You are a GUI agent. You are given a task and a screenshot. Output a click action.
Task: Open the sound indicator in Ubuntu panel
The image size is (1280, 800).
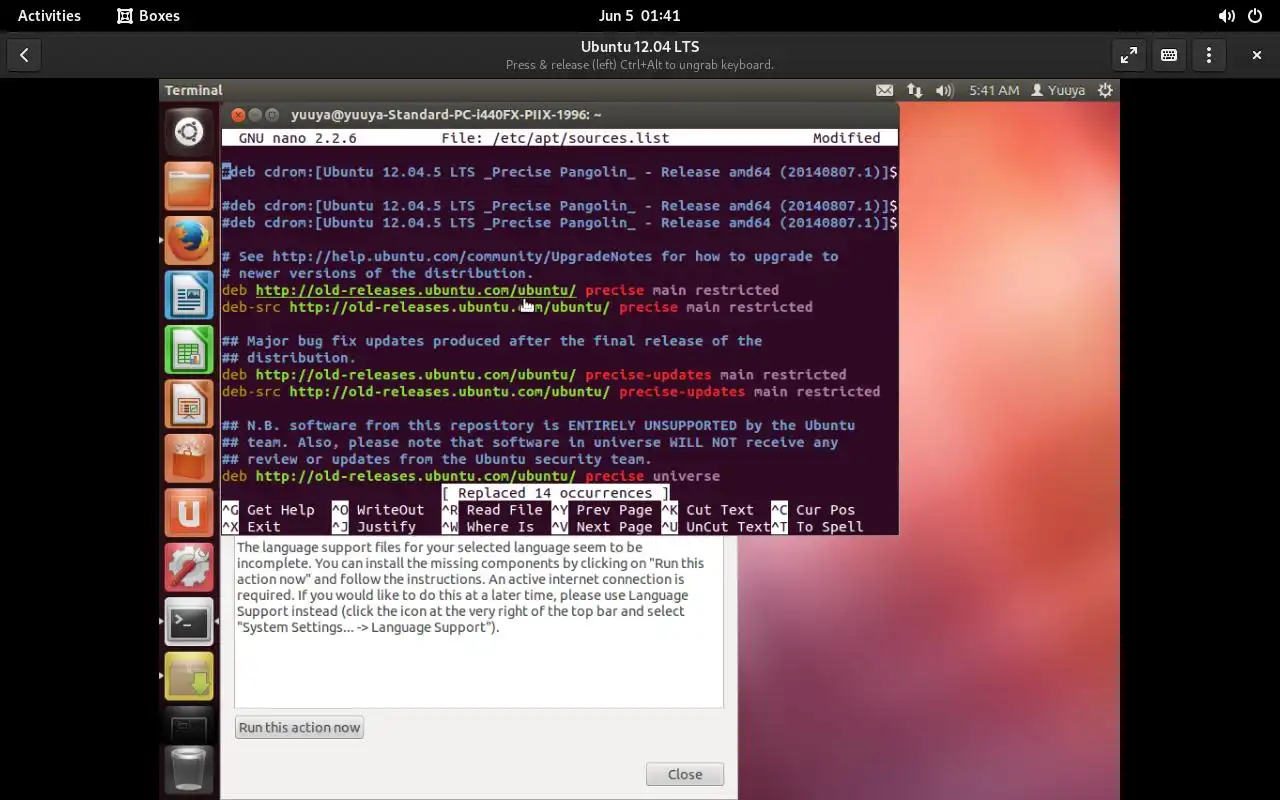pyautogui.click(x=944, y=90)
